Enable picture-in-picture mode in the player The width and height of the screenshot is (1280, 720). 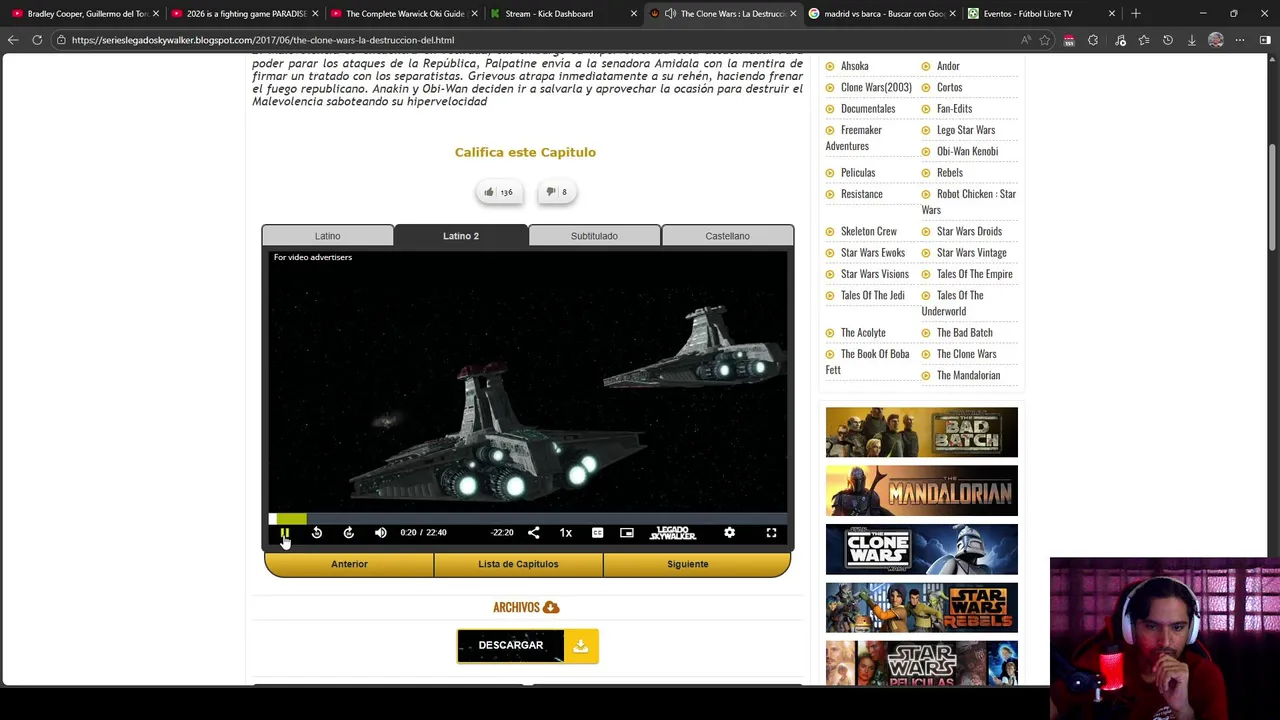[x=627, y=533]
